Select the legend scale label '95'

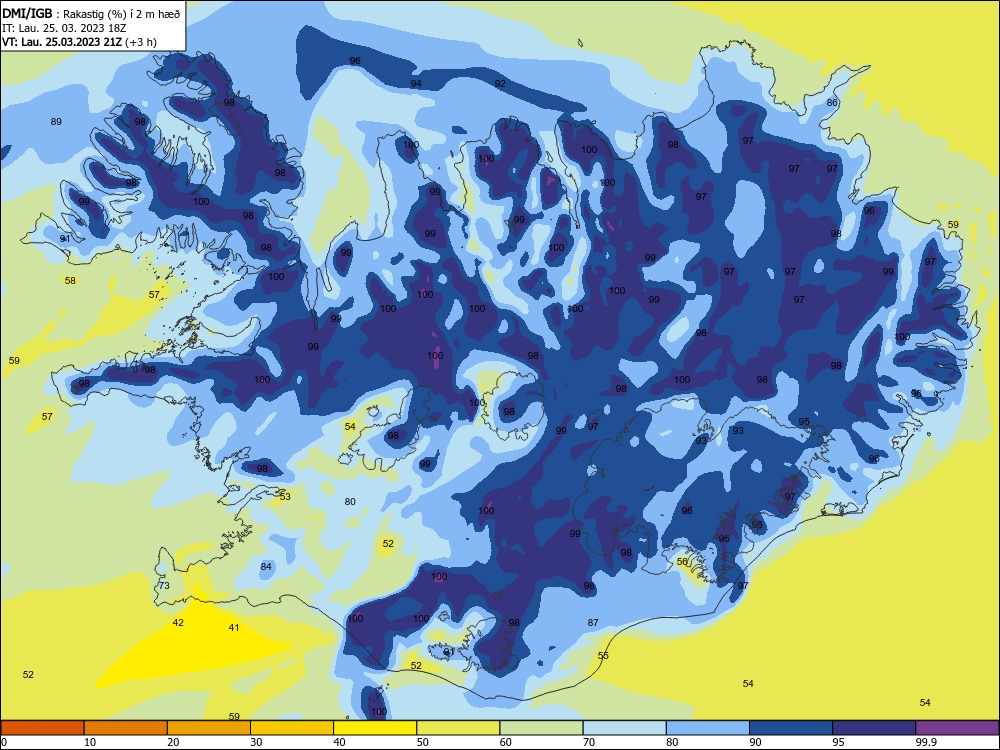click(839, 742)
